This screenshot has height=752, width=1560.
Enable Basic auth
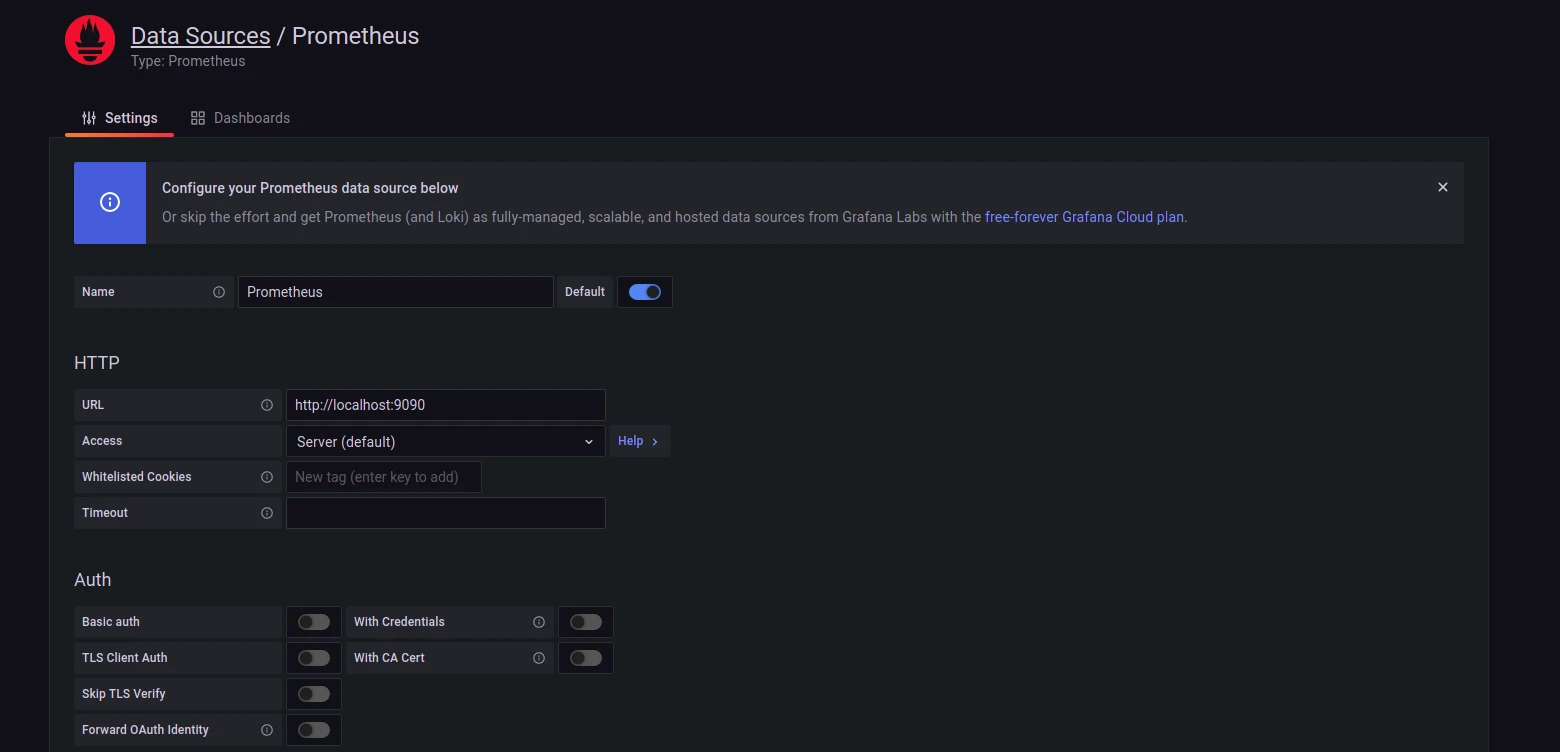coord(313,621)
